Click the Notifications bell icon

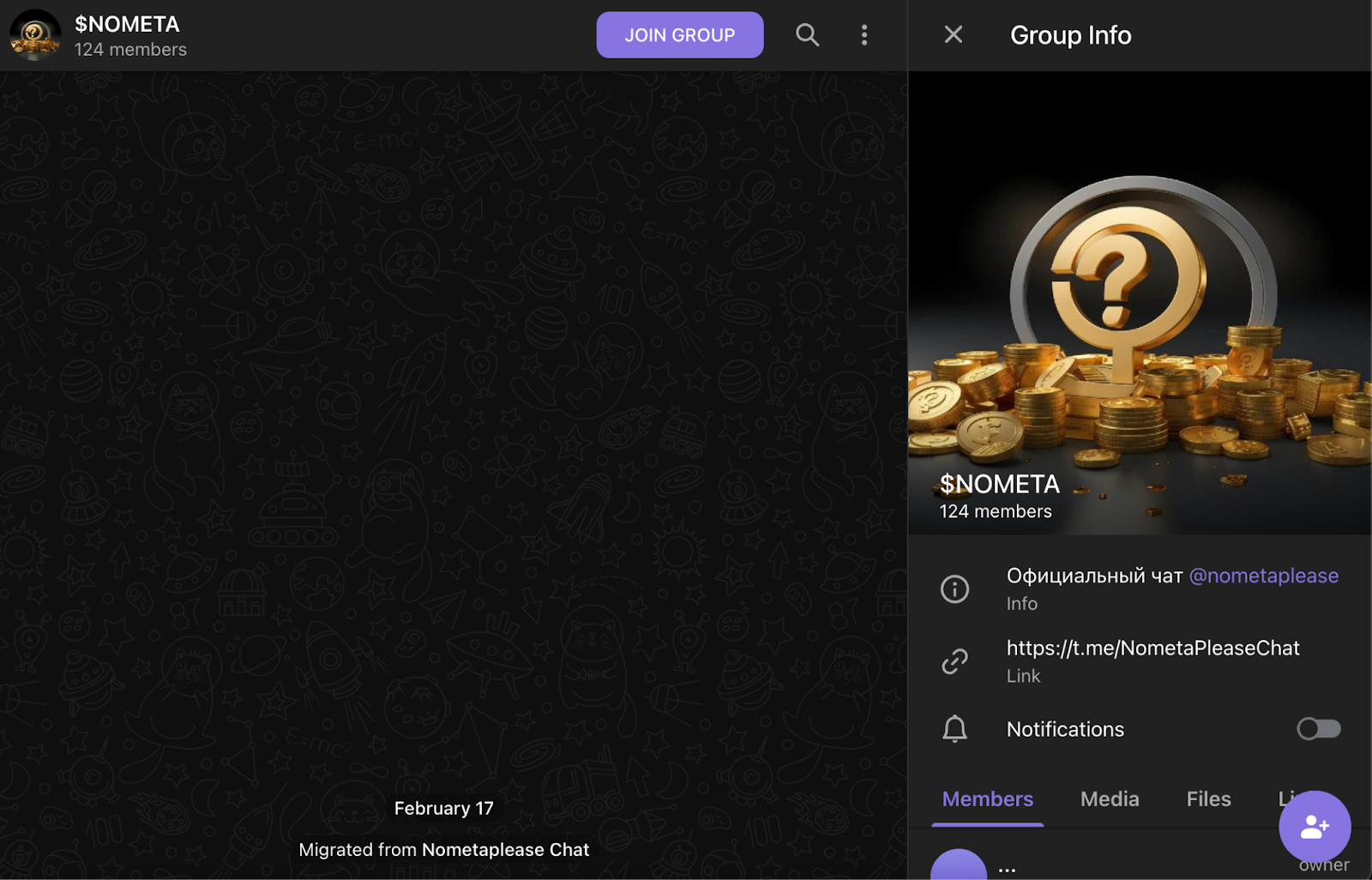click(954, 729)
